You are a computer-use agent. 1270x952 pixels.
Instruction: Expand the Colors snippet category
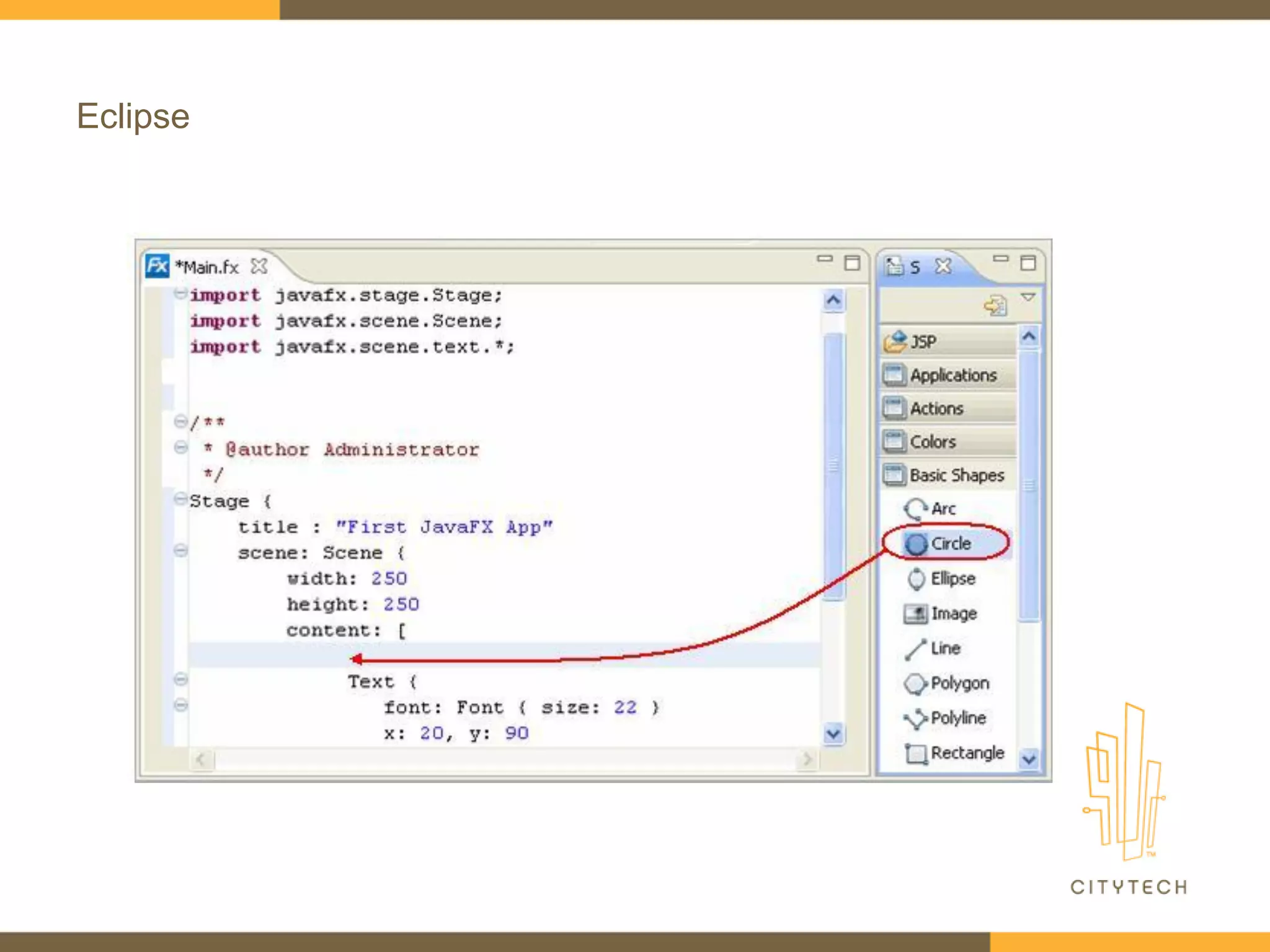coord(948,442)
